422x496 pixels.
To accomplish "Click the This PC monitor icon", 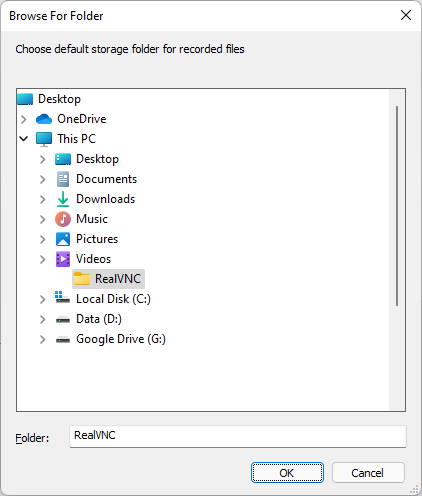I will [44, 139].
